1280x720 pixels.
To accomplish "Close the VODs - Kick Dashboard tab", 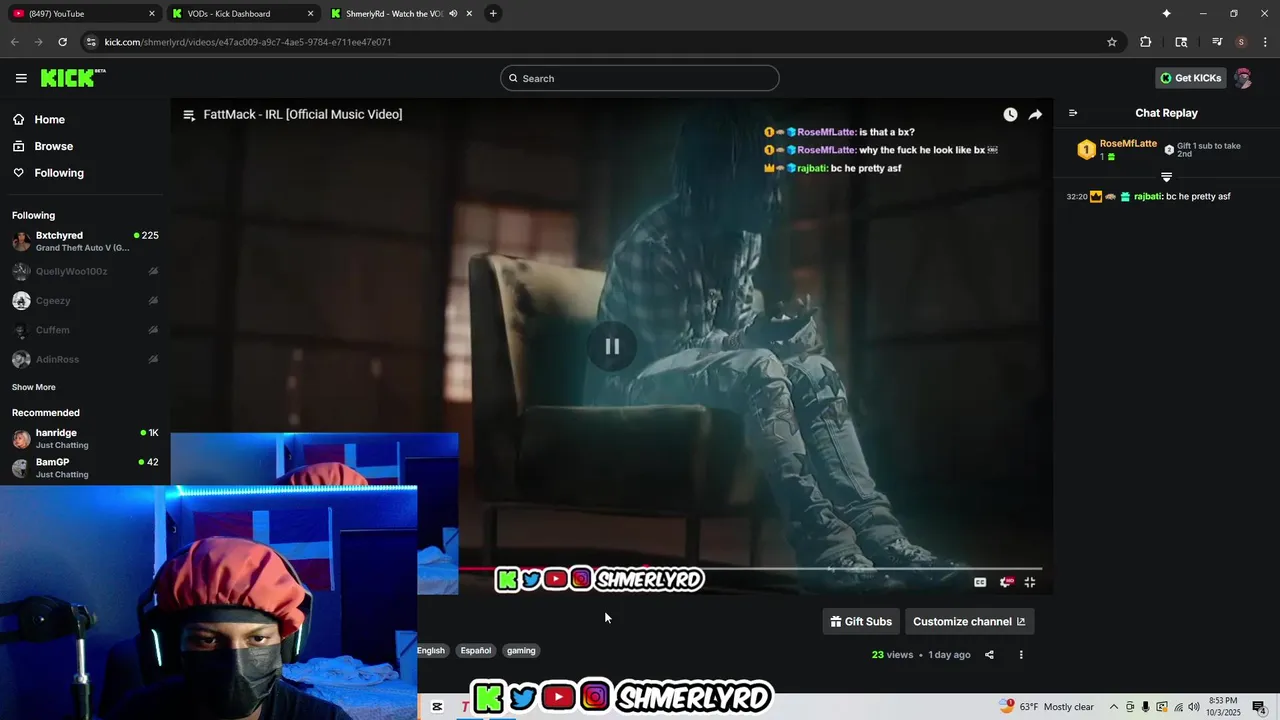I will click(311, 14).
